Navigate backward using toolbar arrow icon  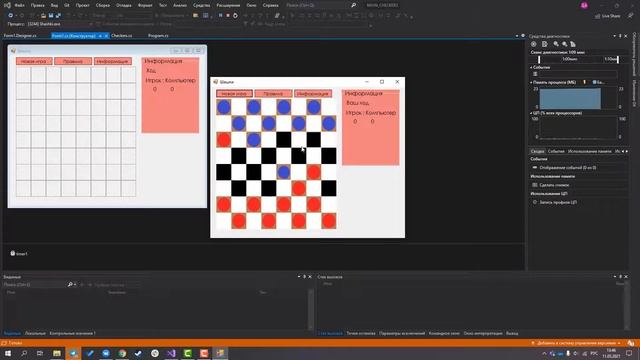tap(11, 16)
